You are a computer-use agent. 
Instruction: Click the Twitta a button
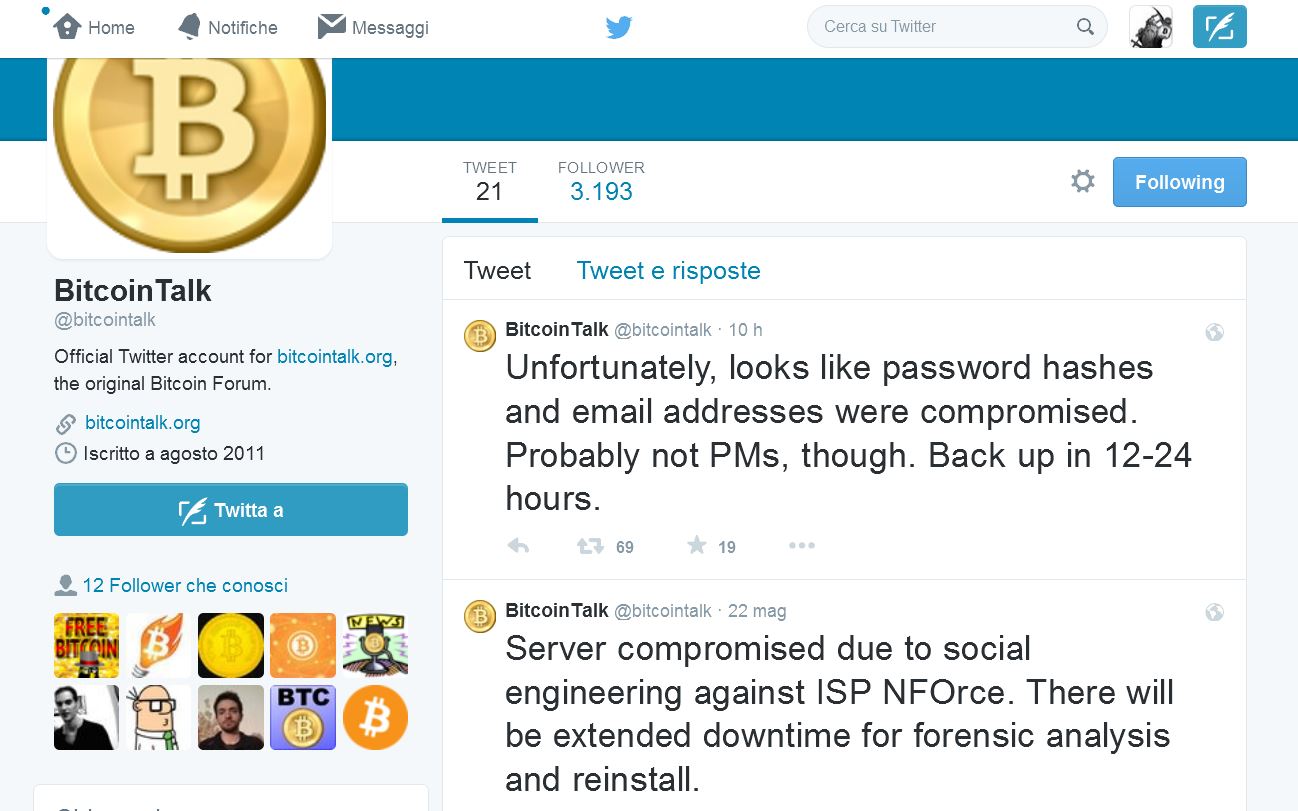[231, 510]
